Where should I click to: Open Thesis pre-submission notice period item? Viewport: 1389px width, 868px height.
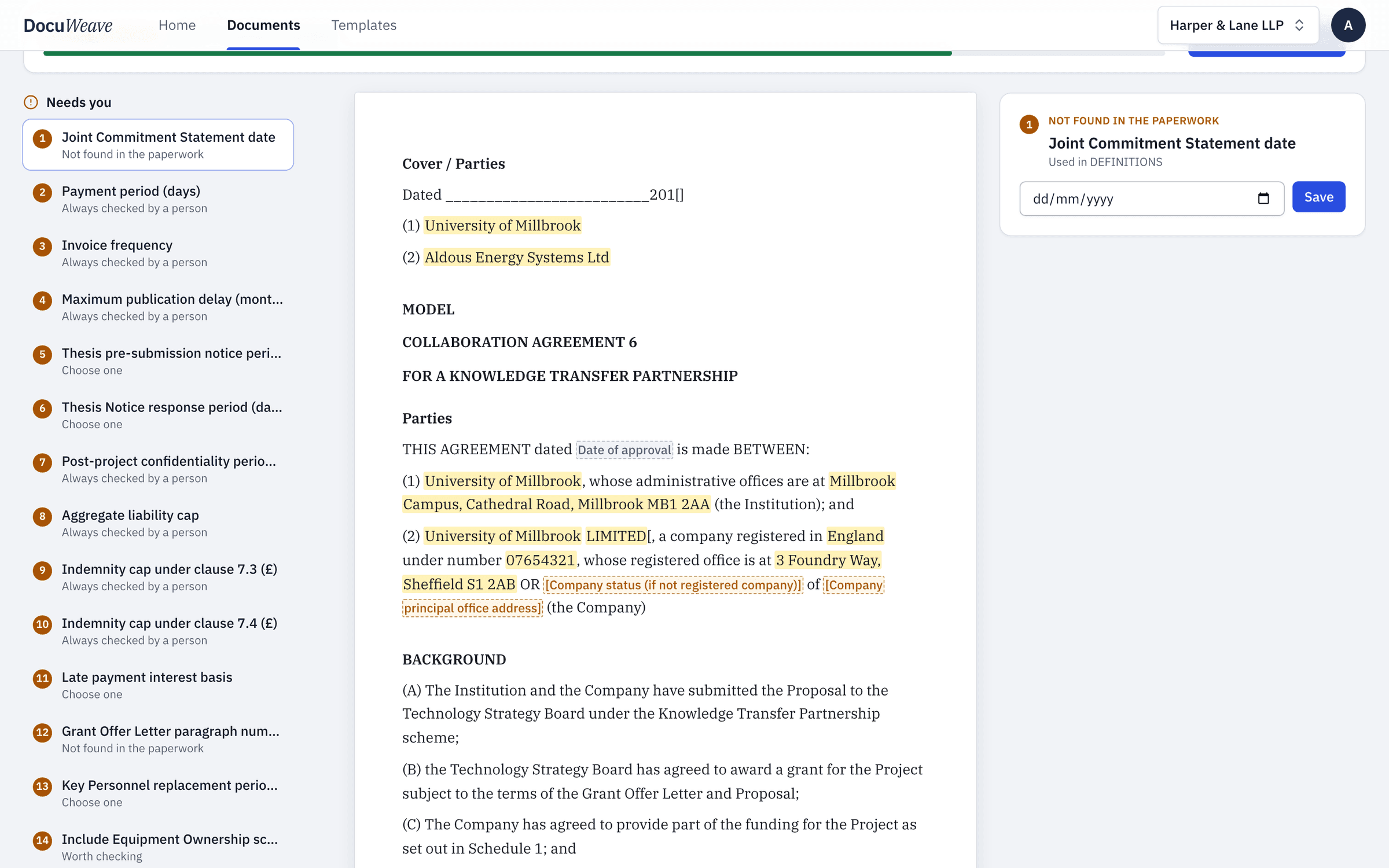pyautogui.click(x=158, y=361)
